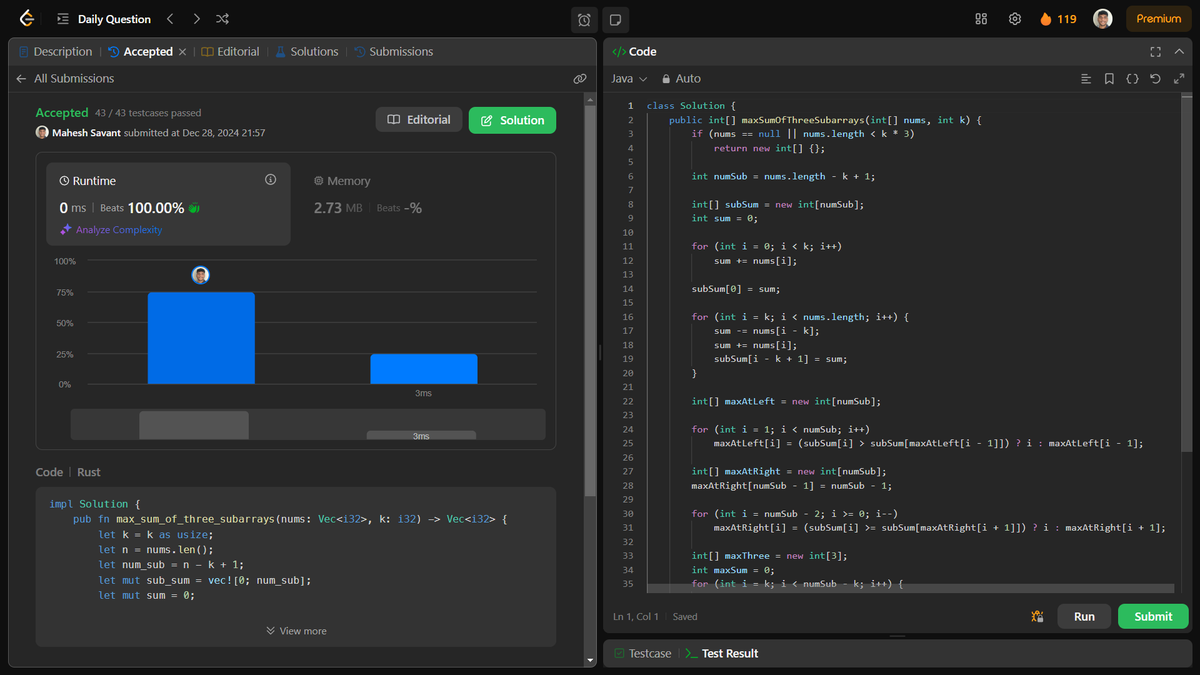Viewport: 1200px width, 675px height.
Task: Open the notes icon in top bar
Action: tap(615, 19)
